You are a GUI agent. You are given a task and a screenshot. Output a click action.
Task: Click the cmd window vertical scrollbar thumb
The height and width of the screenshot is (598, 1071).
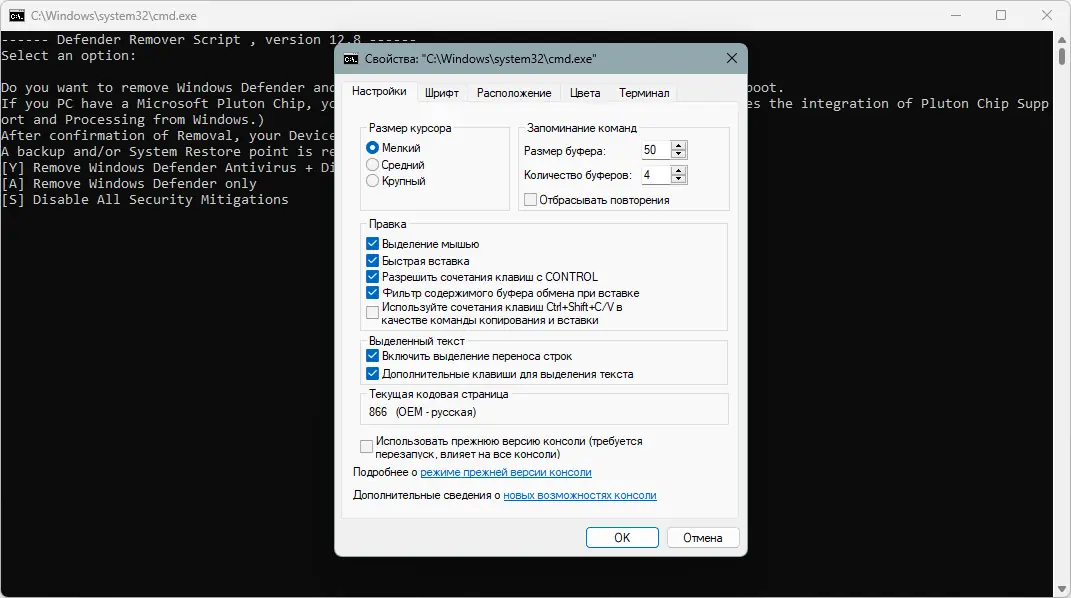click(1062, 55)
